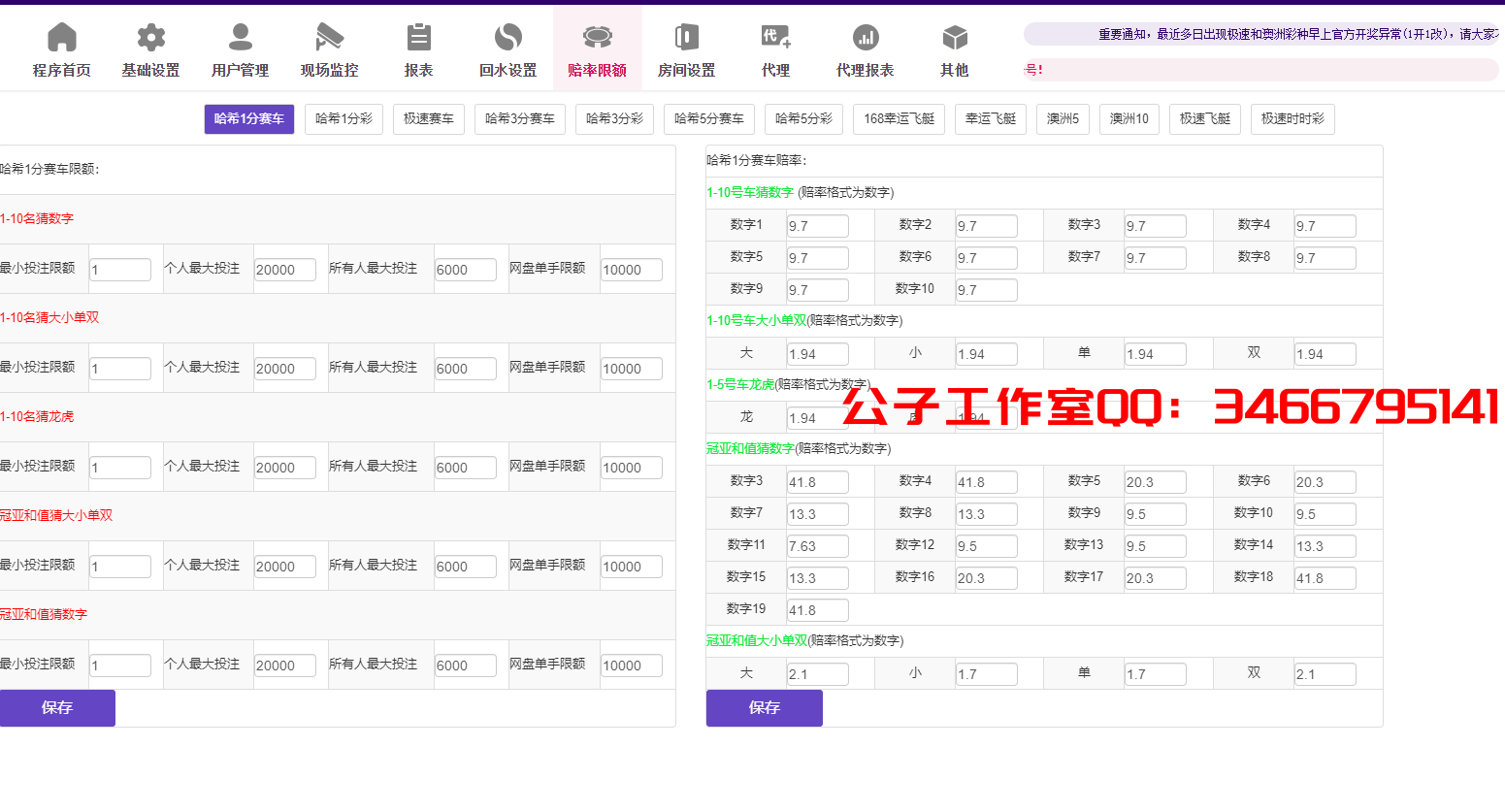
Task: Edit 冠亚和值 数字14 odds field
Action: (1325, 546)
